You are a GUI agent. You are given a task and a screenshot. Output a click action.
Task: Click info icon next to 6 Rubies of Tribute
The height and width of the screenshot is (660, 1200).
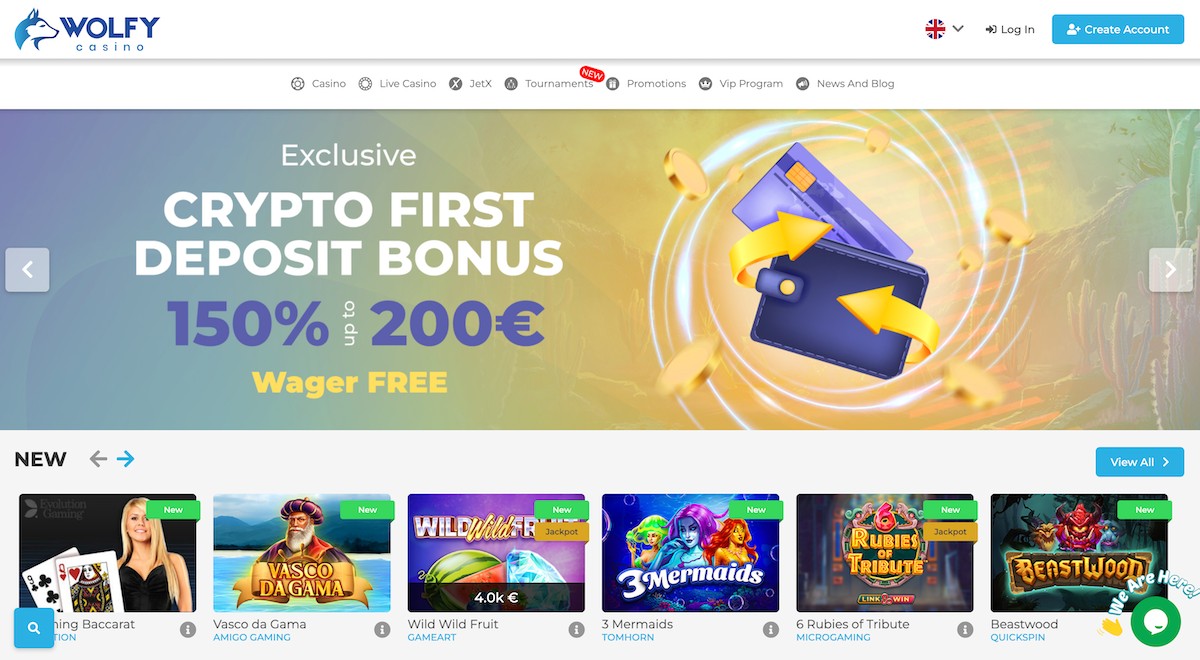point(964,630)
